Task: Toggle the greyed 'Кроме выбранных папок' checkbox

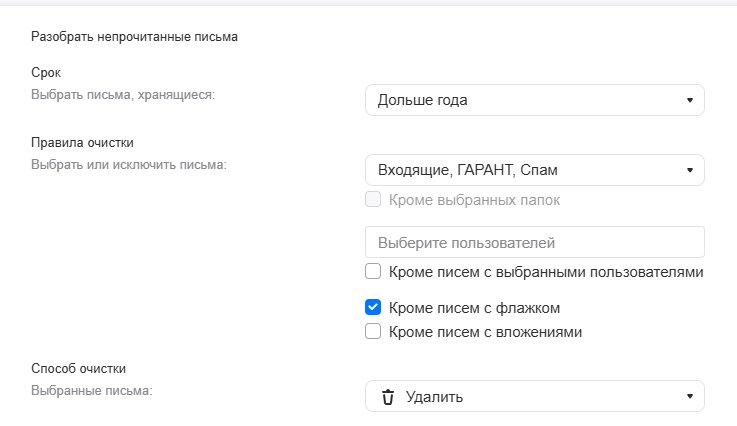Action: 373,199
